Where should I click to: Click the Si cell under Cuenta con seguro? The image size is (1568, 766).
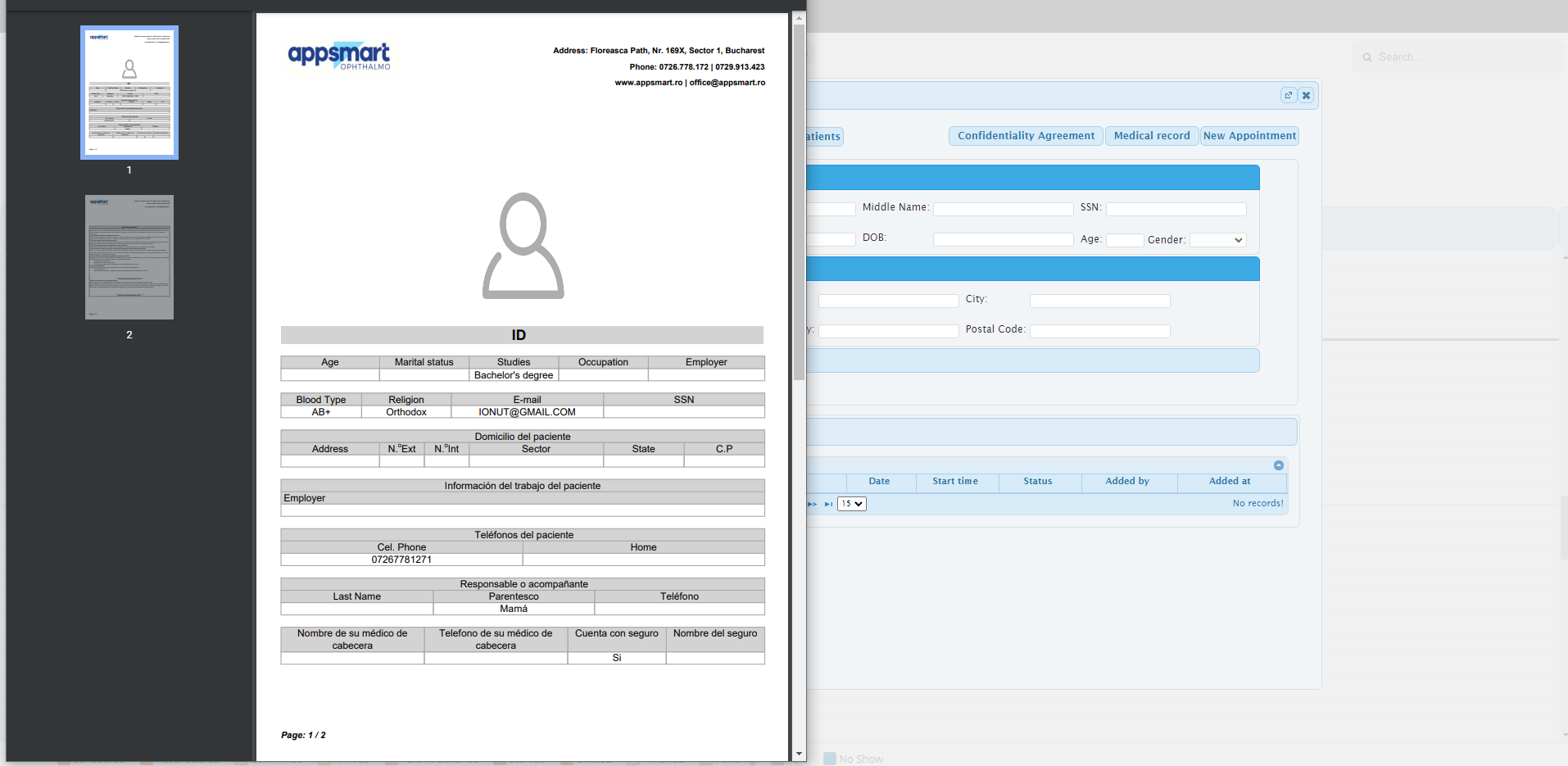coord(617,658)
